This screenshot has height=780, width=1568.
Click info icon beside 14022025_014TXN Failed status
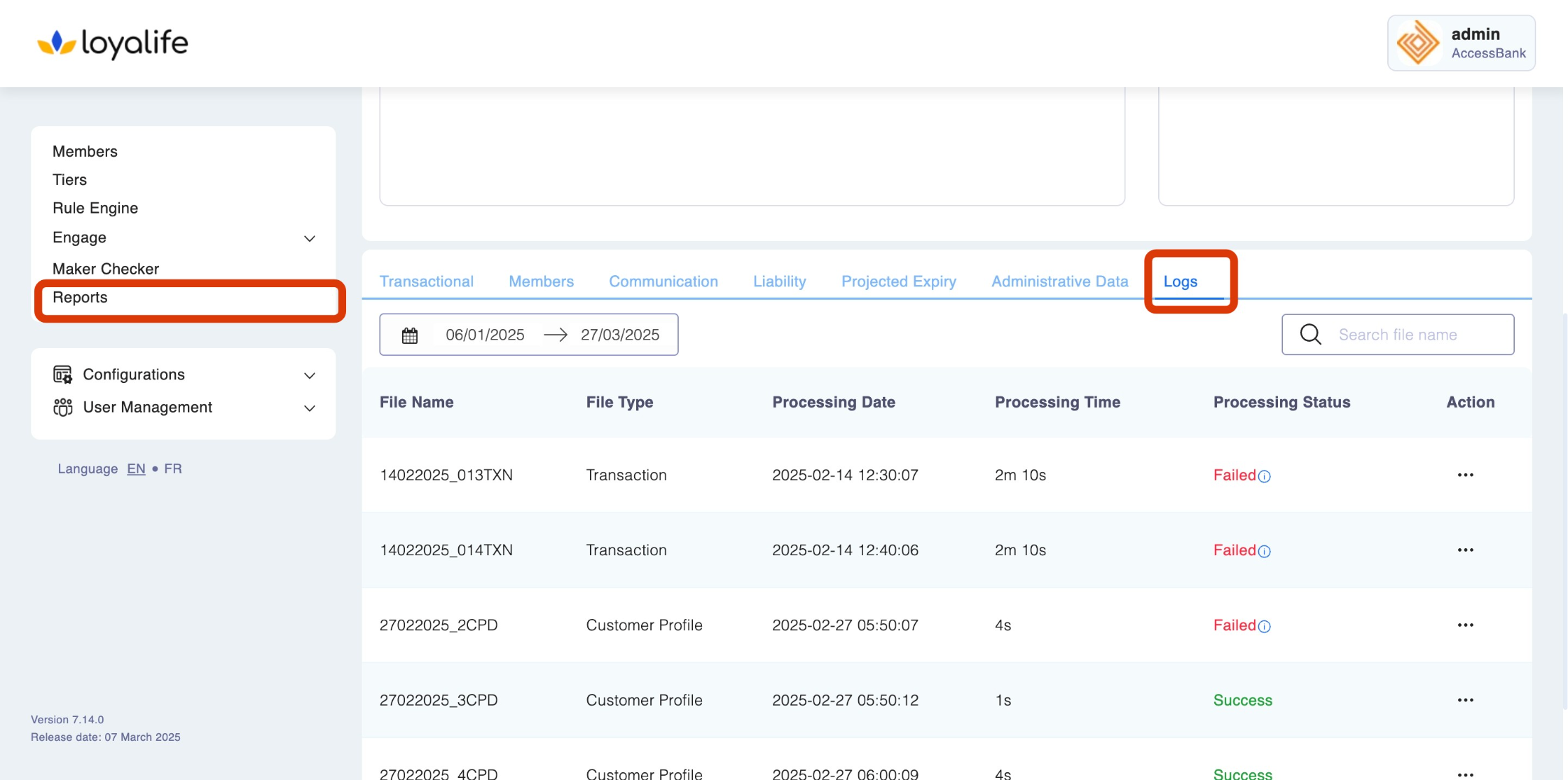coord(1265,552)
